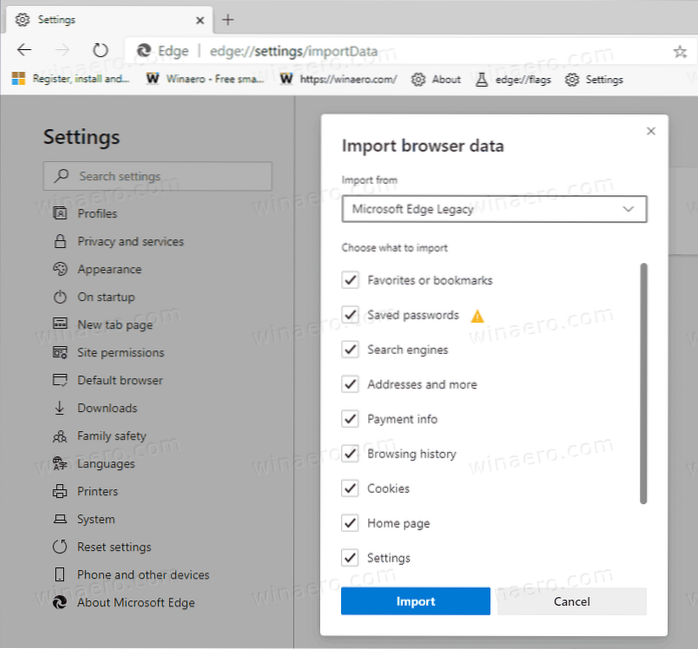The width and height of the screenshot is (698, 649).
Task: Click the warning icon beside Saved passwords
Action: [x=477, y=316]
